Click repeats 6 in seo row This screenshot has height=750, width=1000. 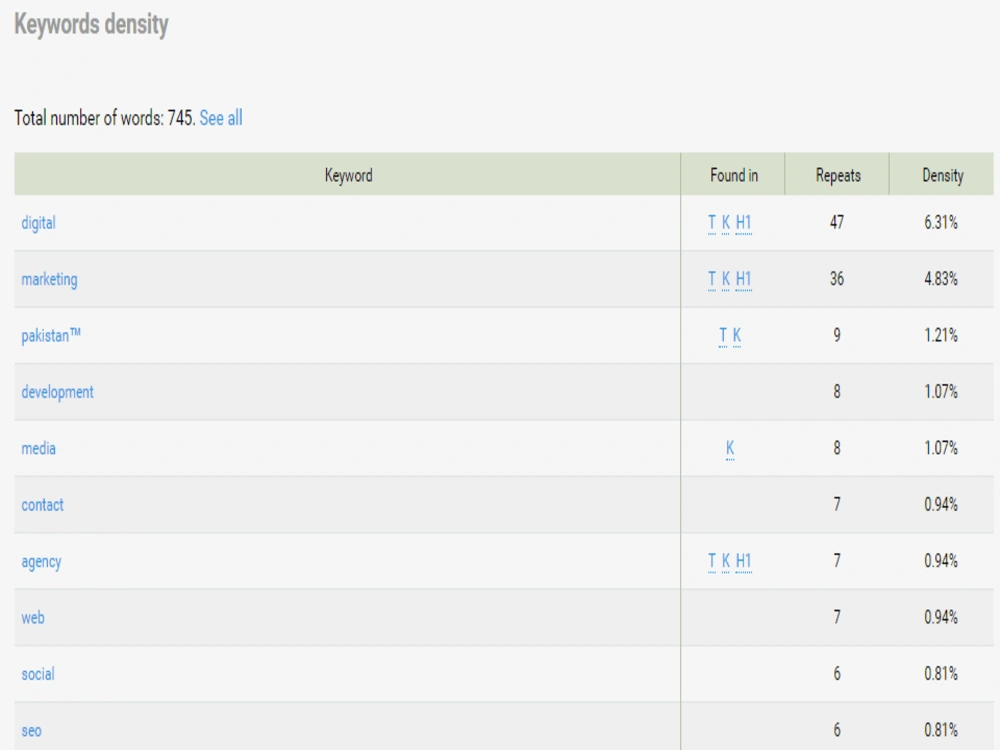[x=837, y=730]
